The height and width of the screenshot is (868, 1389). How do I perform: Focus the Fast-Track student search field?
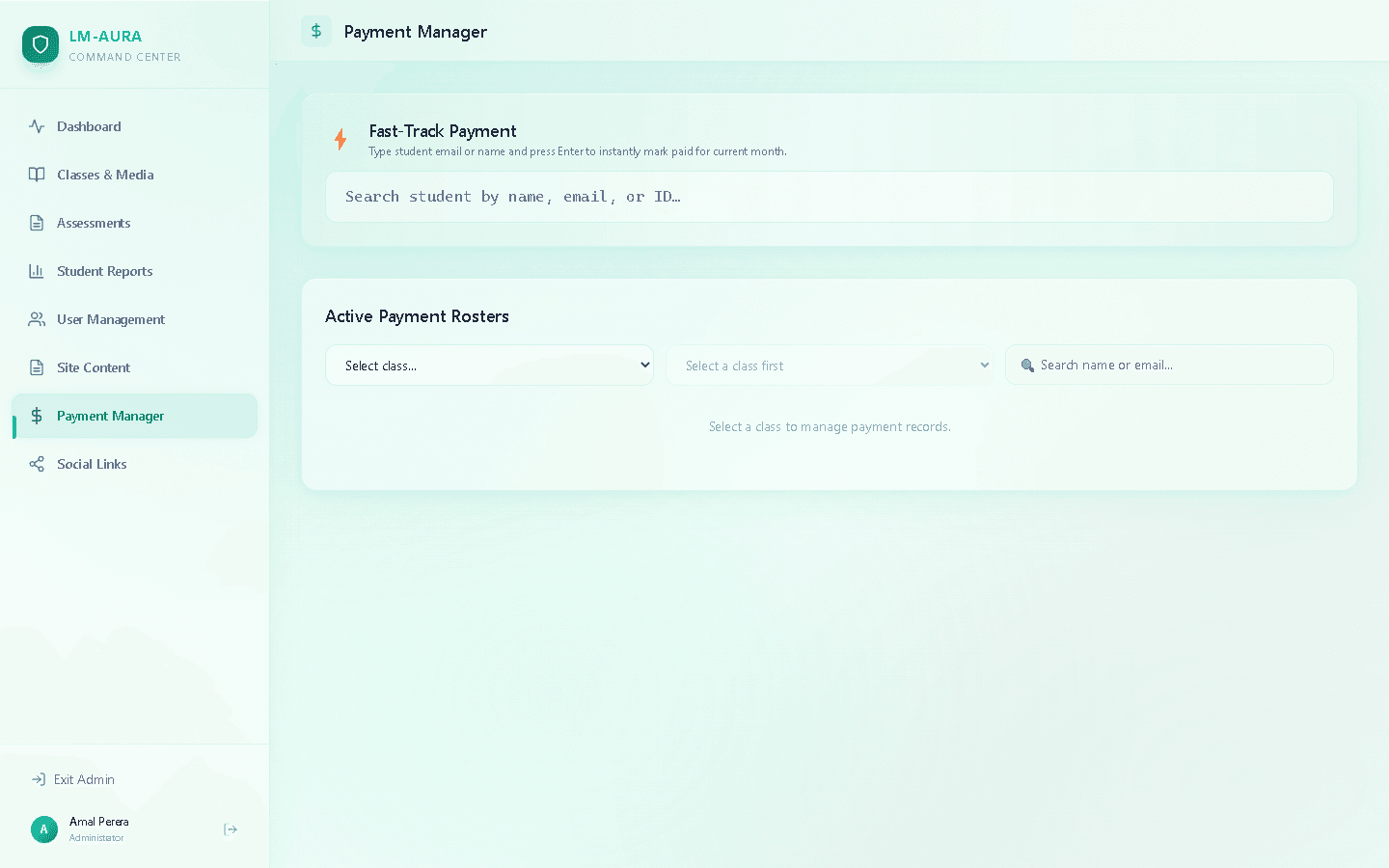coord(830,197)
